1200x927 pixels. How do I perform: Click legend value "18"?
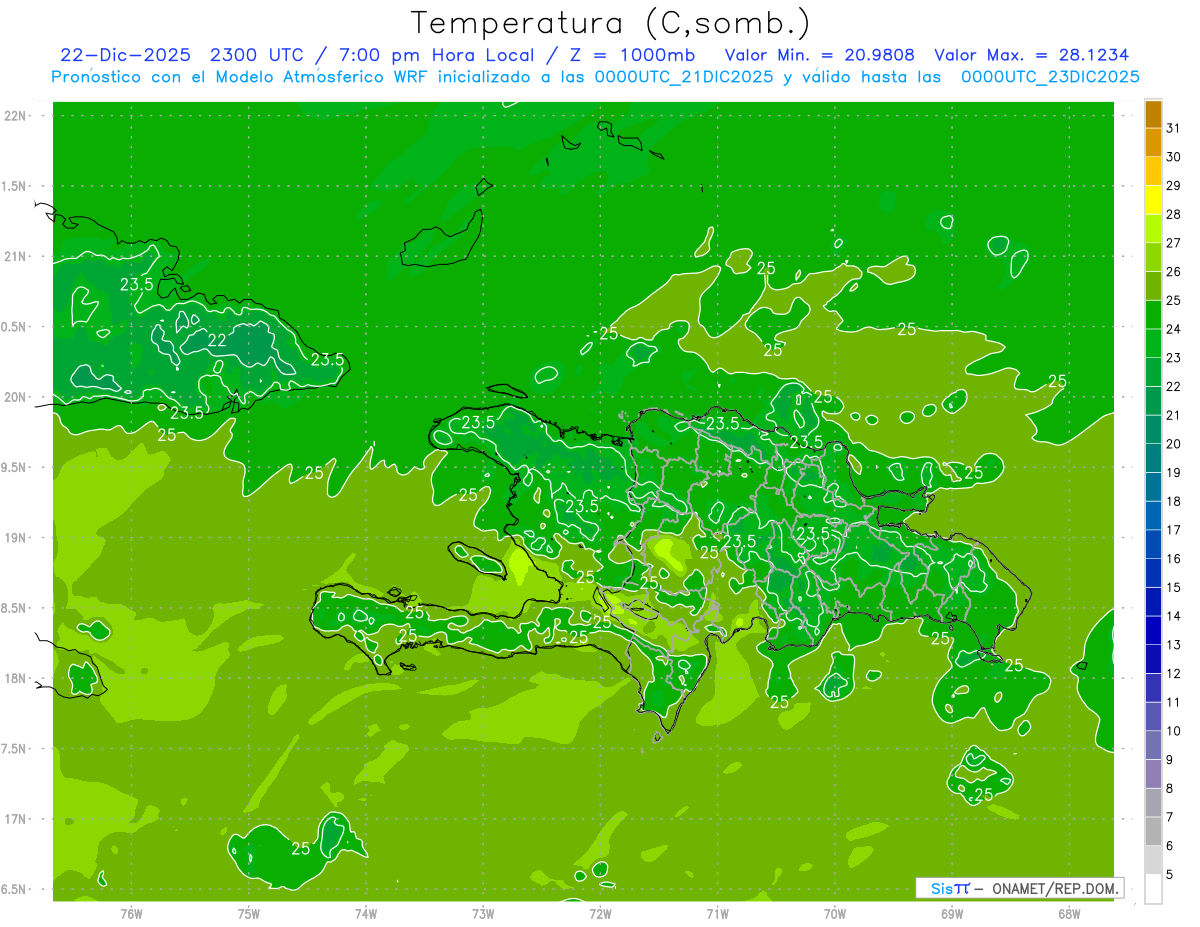pyautogui.click(x=1174, y=501)
